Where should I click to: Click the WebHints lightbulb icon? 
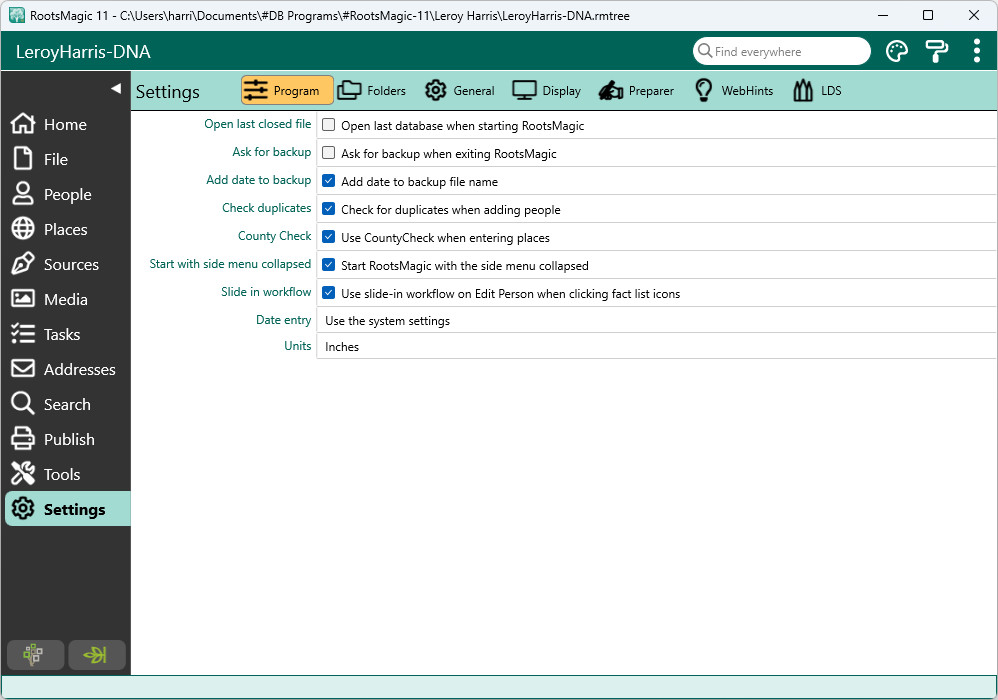point(703,90)
